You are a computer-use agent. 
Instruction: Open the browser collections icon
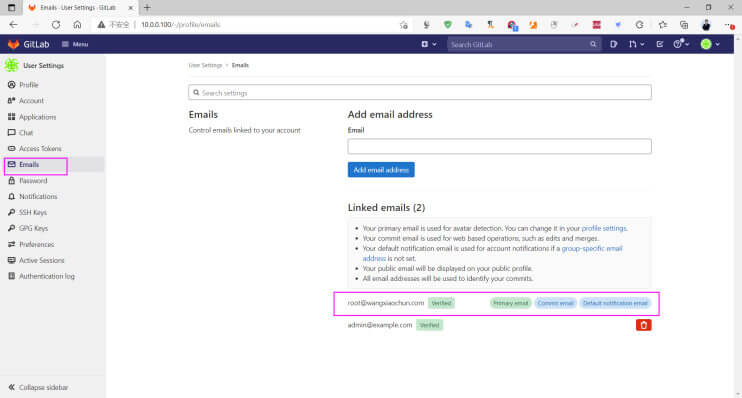[684, 25]
